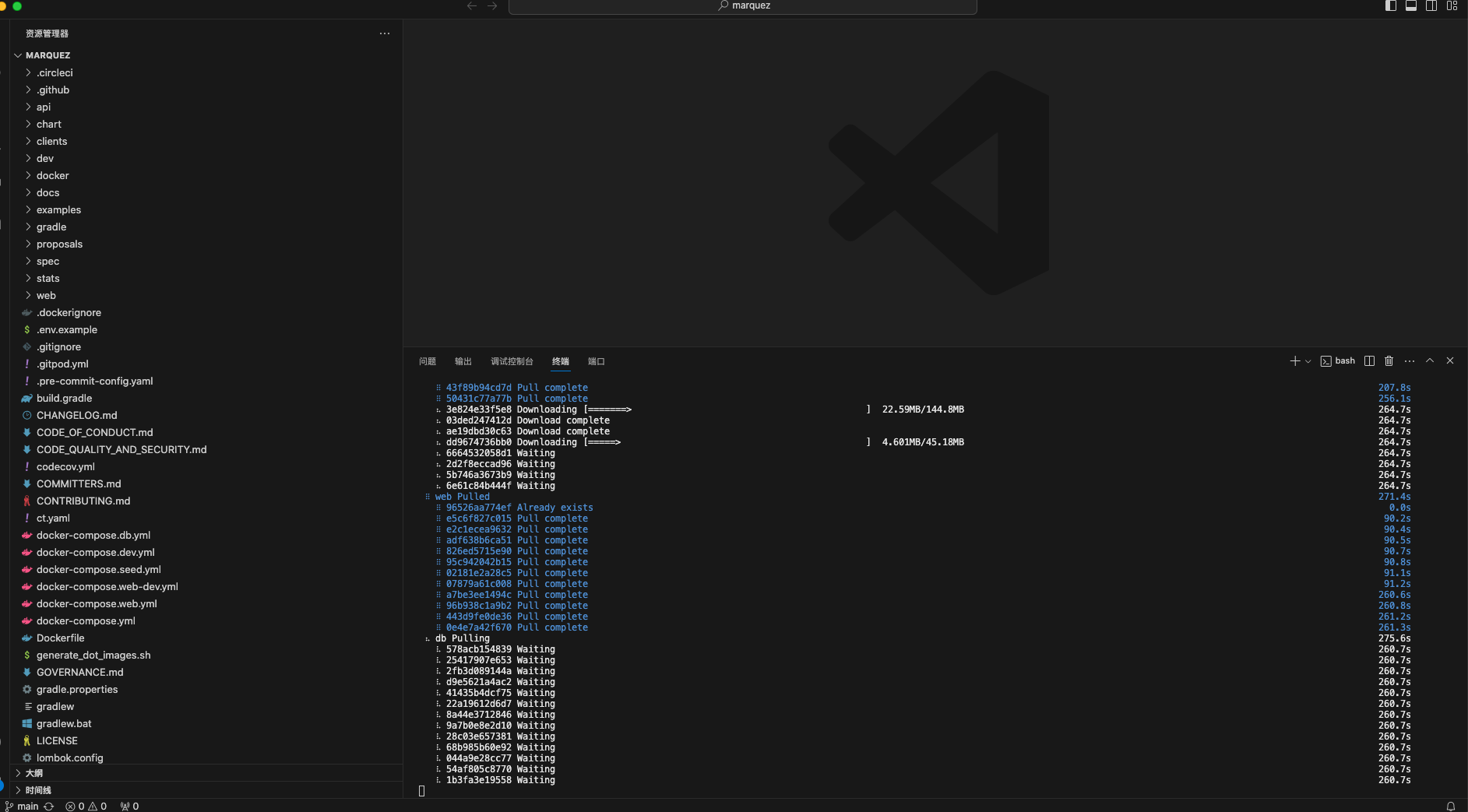Toggle the secondary side bar layout icon
The width and height of the screenshot is (1468, 812).
(1431, 5)
